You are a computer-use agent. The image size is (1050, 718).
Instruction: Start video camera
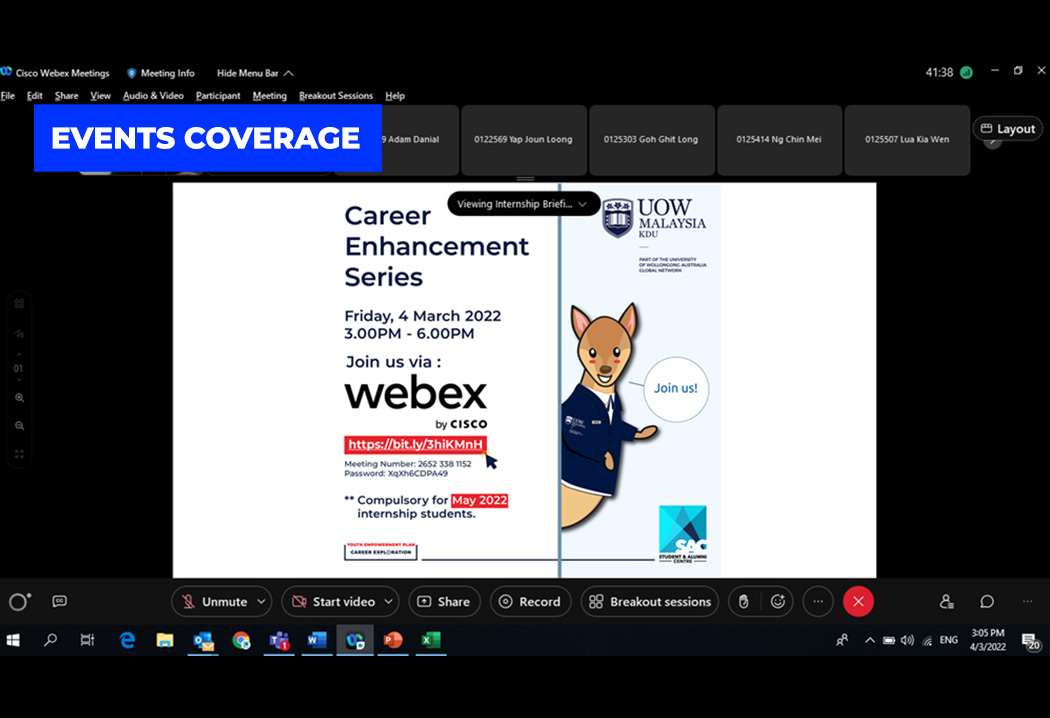[x=332, y=601]
